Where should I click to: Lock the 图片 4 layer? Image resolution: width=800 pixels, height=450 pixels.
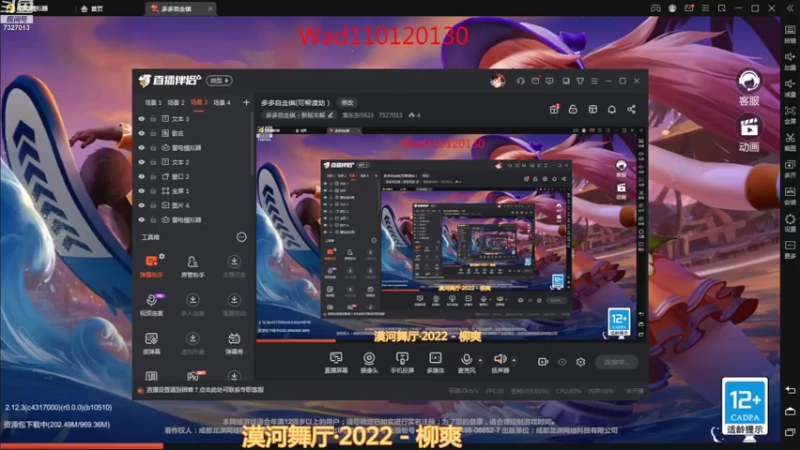[x=153, y=205]
